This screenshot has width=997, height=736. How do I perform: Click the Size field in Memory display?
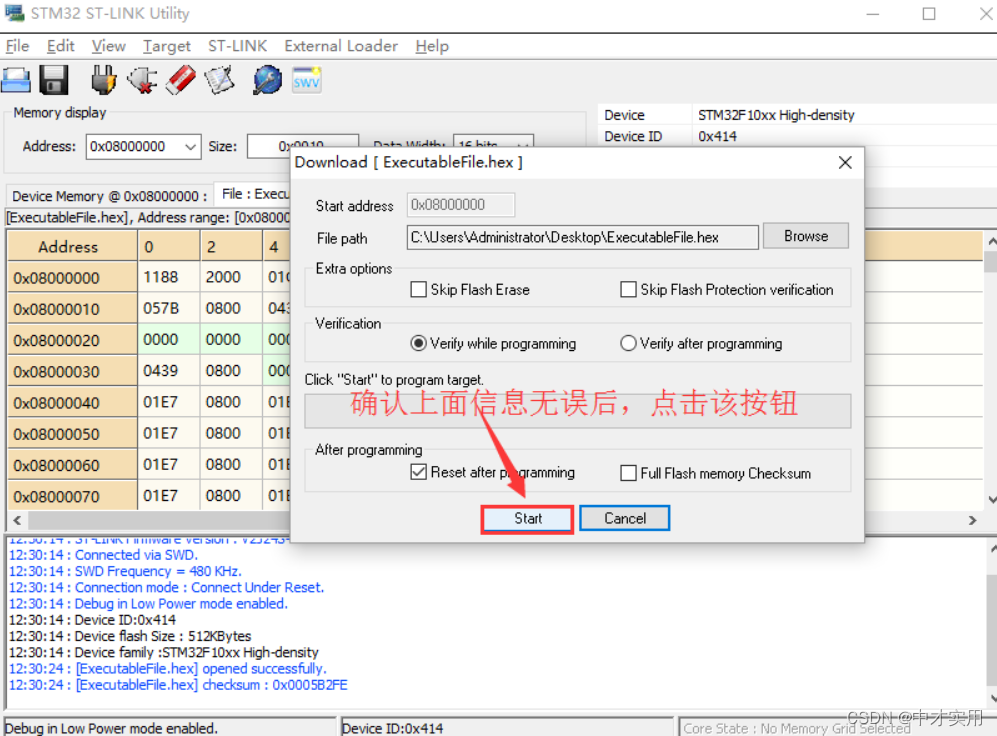tap(302, 146)
